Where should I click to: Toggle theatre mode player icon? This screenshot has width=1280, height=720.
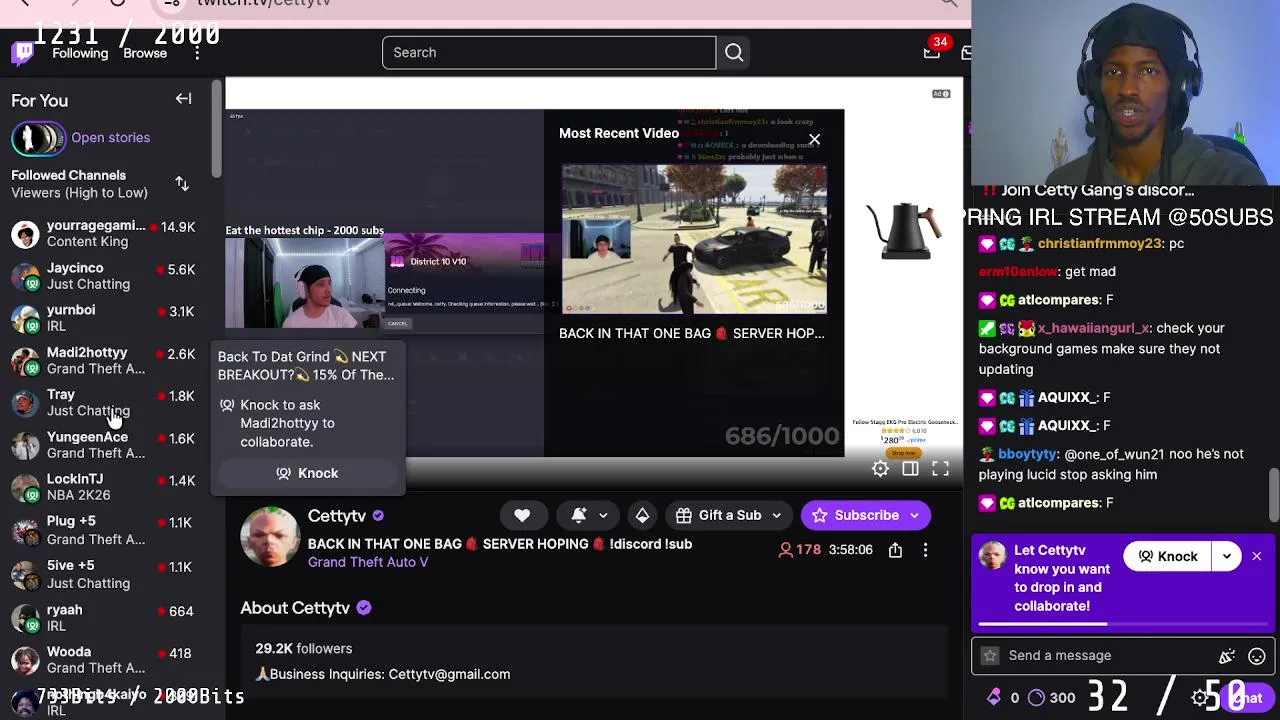[x=910, y=469]
